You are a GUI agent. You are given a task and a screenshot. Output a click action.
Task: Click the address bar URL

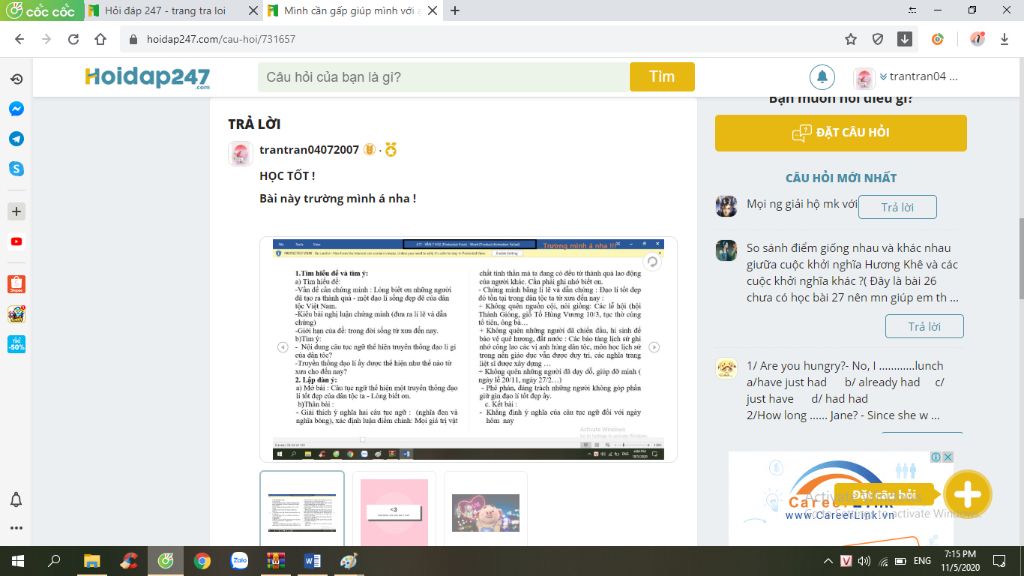coord(221,39)
